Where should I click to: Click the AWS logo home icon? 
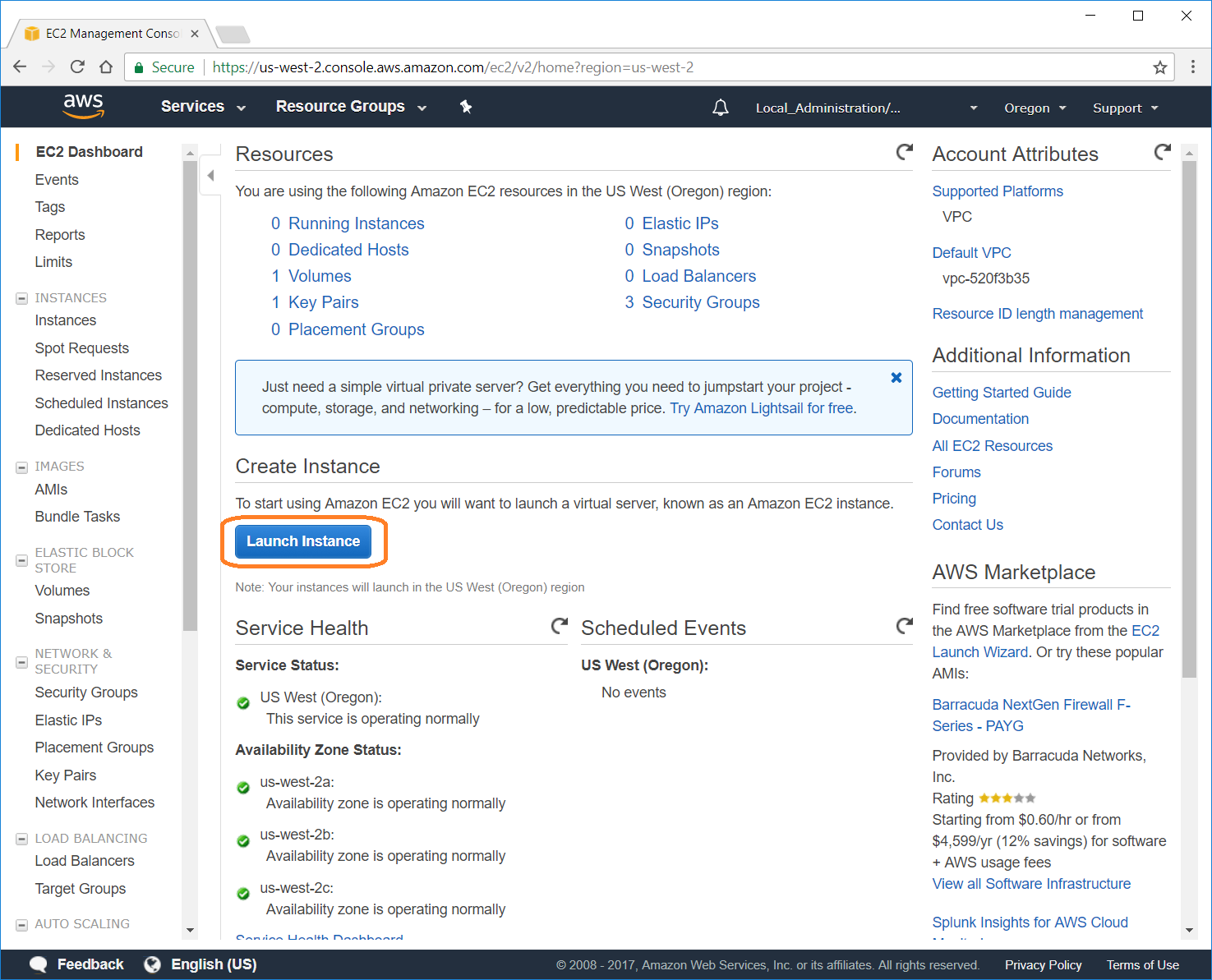[x=84, y=106]
